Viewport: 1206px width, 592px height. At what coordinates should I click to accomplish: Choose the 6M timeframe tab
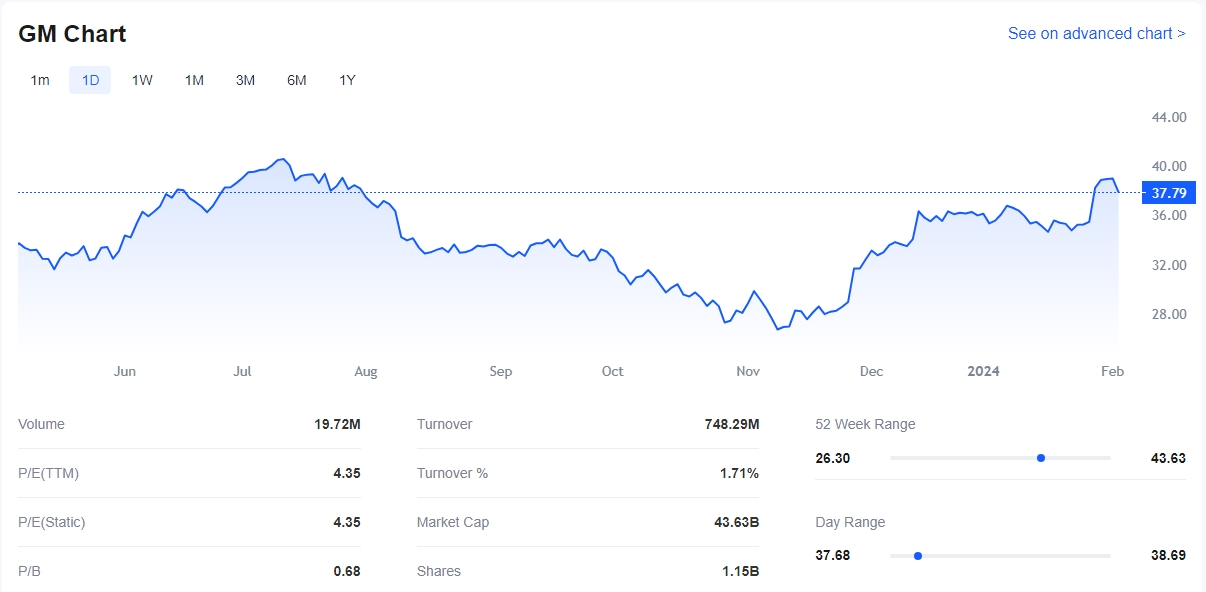click(296, 80)
